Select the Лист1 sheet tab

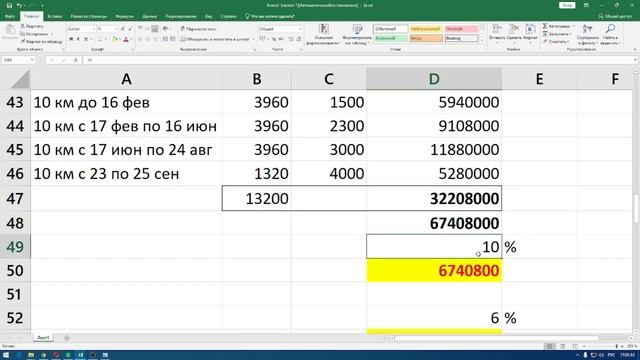[x=43, y=338]
